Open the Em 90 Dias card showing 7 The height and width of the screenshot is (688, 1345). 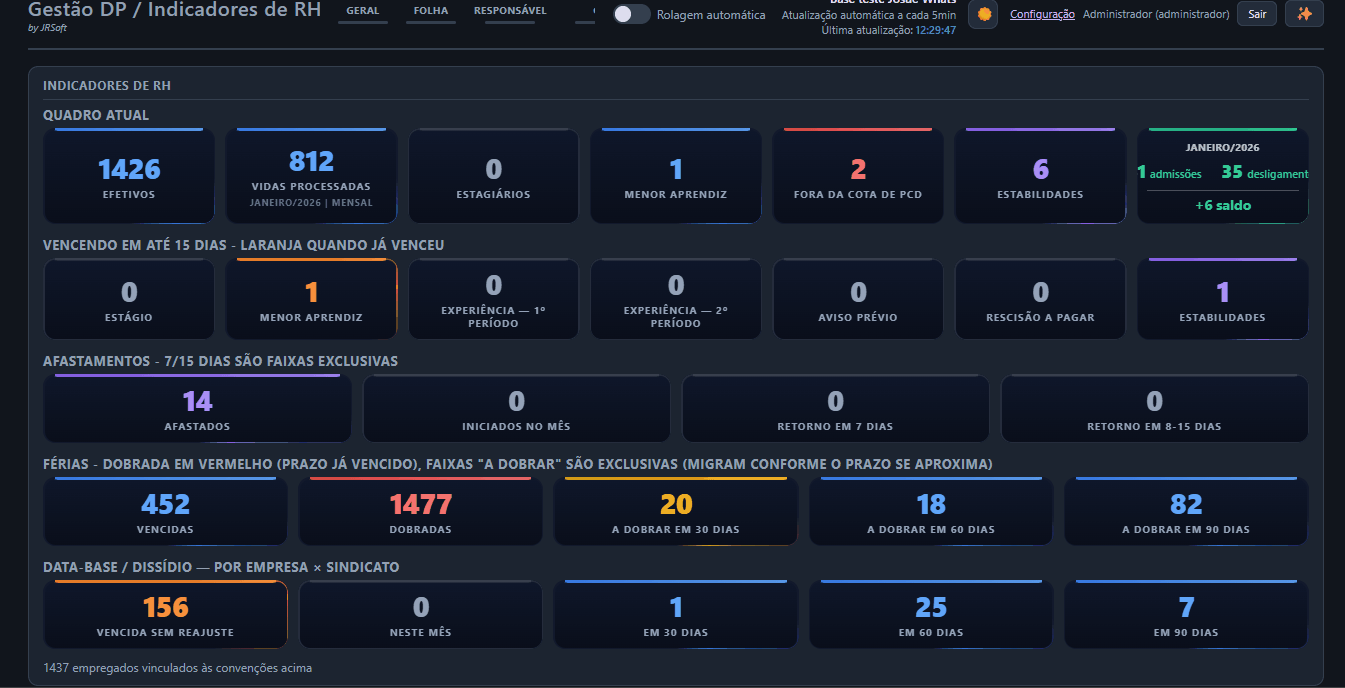(1186, 614)
